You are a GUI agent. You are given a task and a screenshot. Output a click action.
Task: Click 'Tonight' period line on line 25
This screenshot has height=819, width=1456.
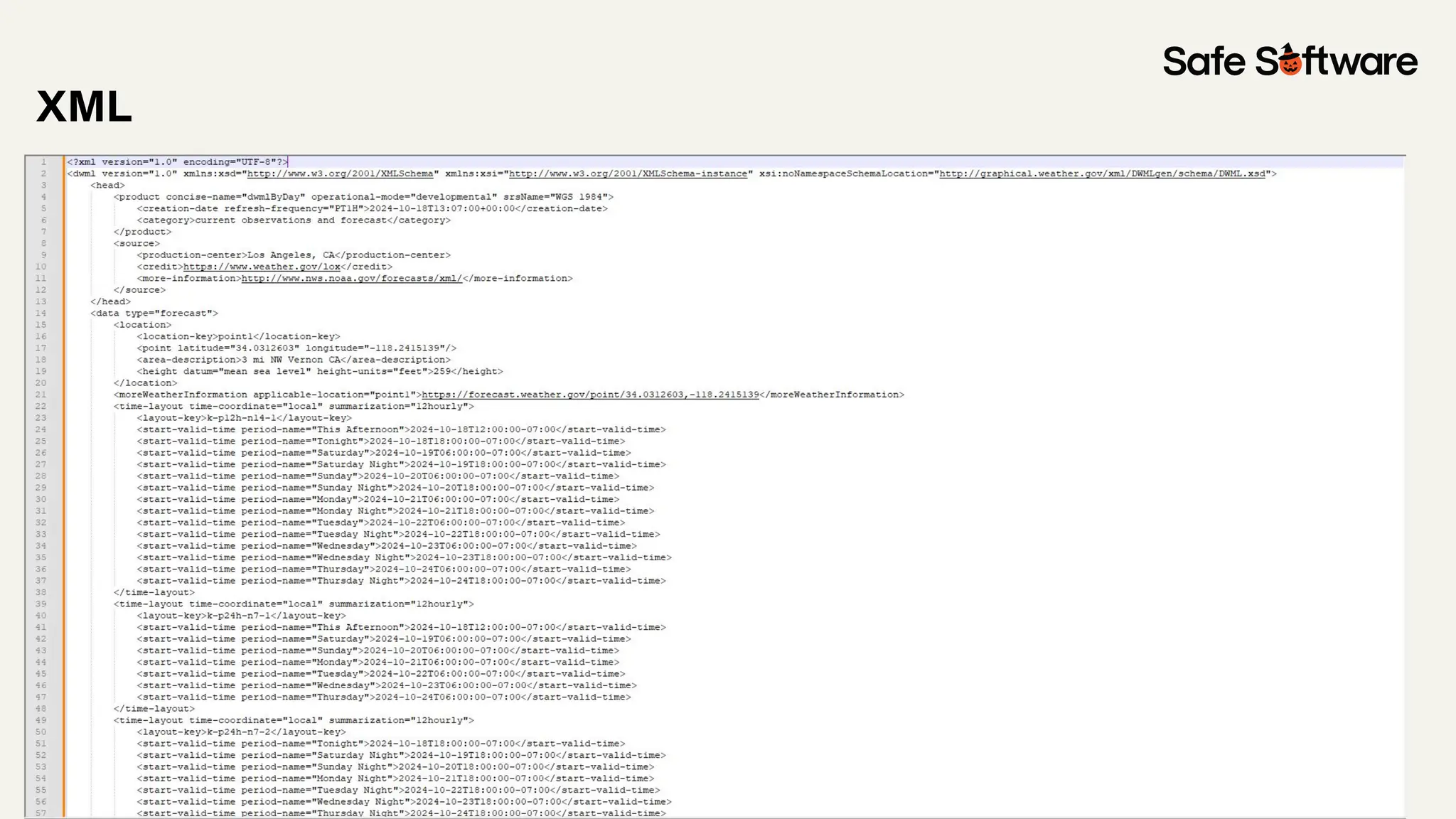381,441
